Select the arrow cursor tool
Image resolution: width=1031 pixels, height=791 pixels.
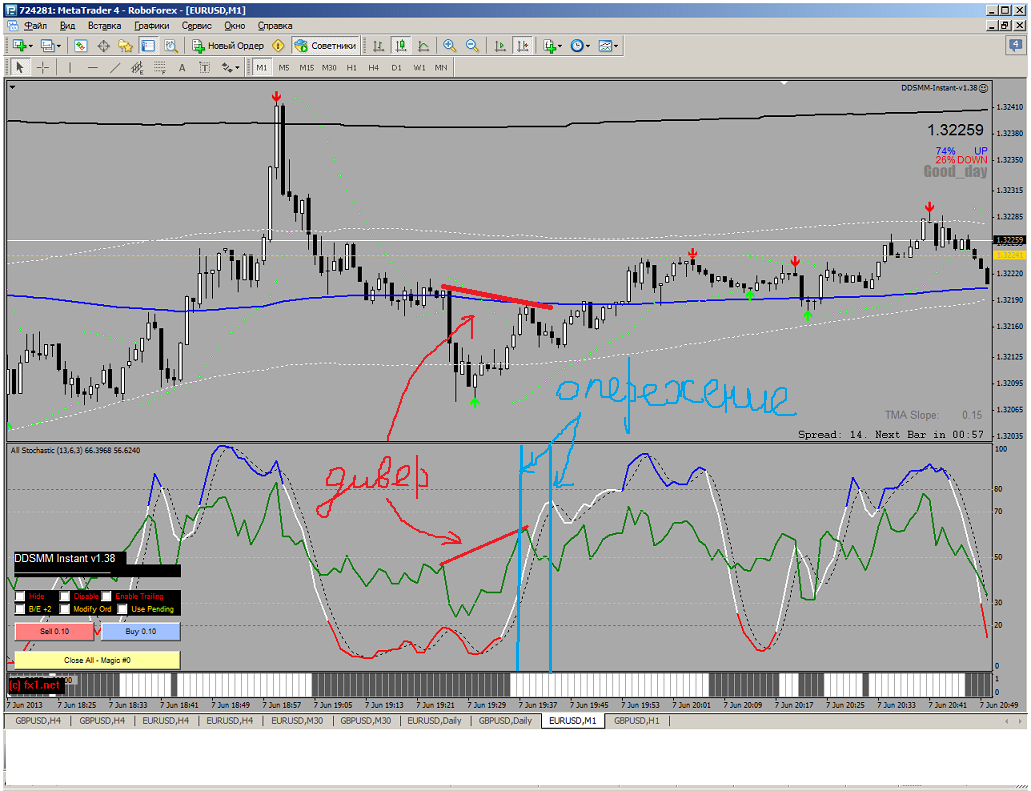20,67
